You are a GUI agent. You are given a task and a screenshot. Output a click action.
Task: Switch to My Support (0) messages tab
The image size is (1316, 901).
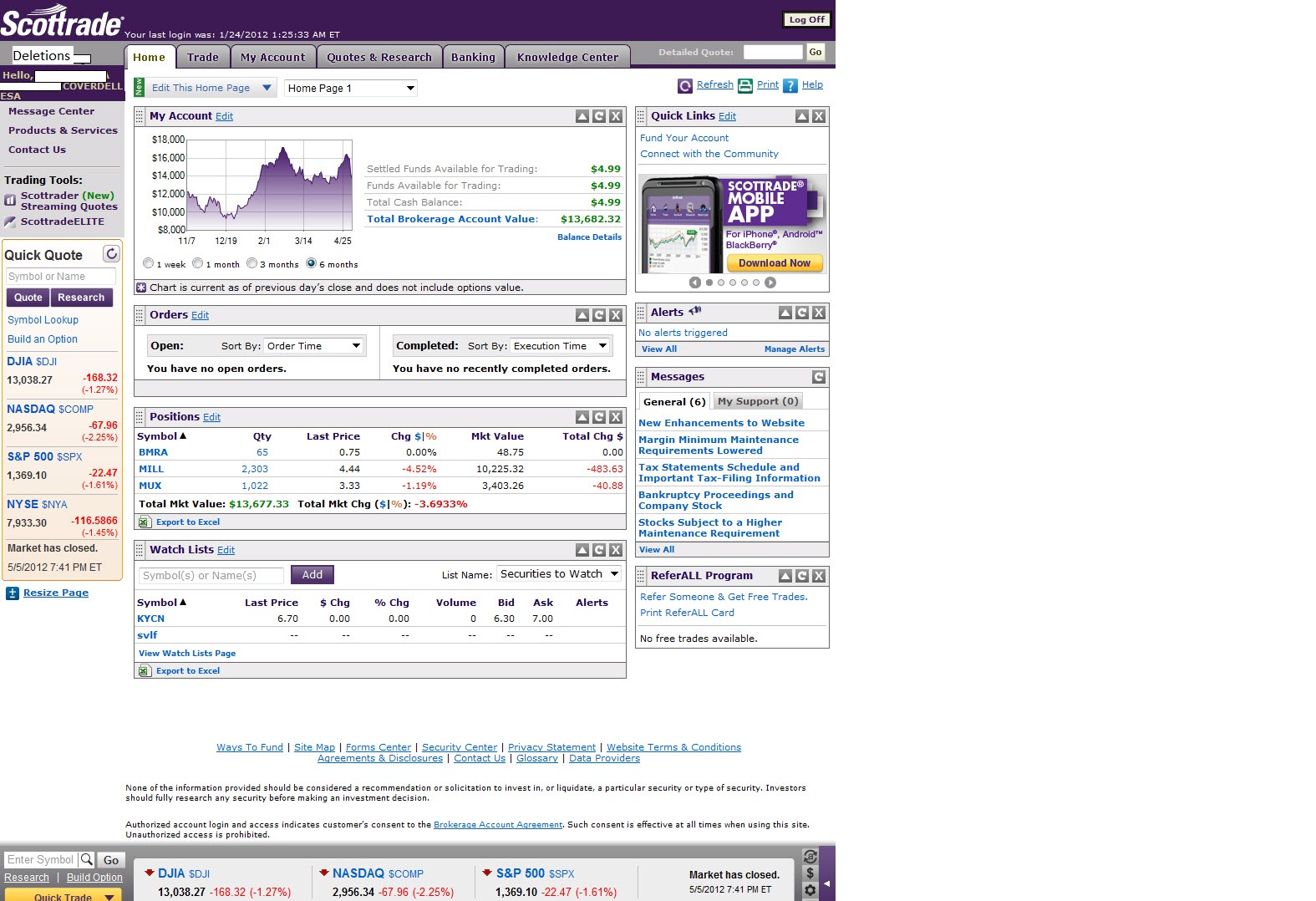click(x=758, y=401)
